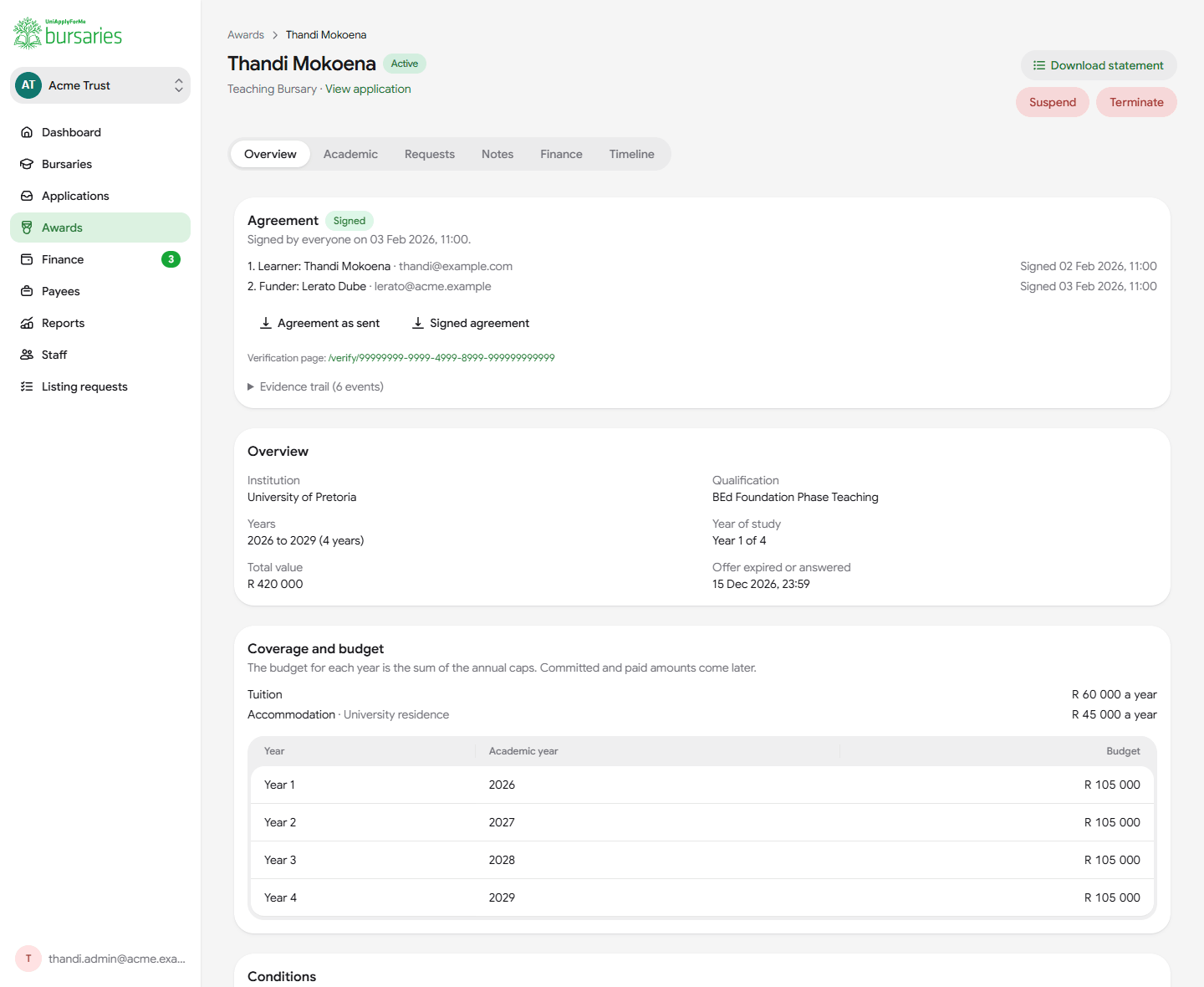Click download icon beside Agreement as sent

(x=266, y=323)
